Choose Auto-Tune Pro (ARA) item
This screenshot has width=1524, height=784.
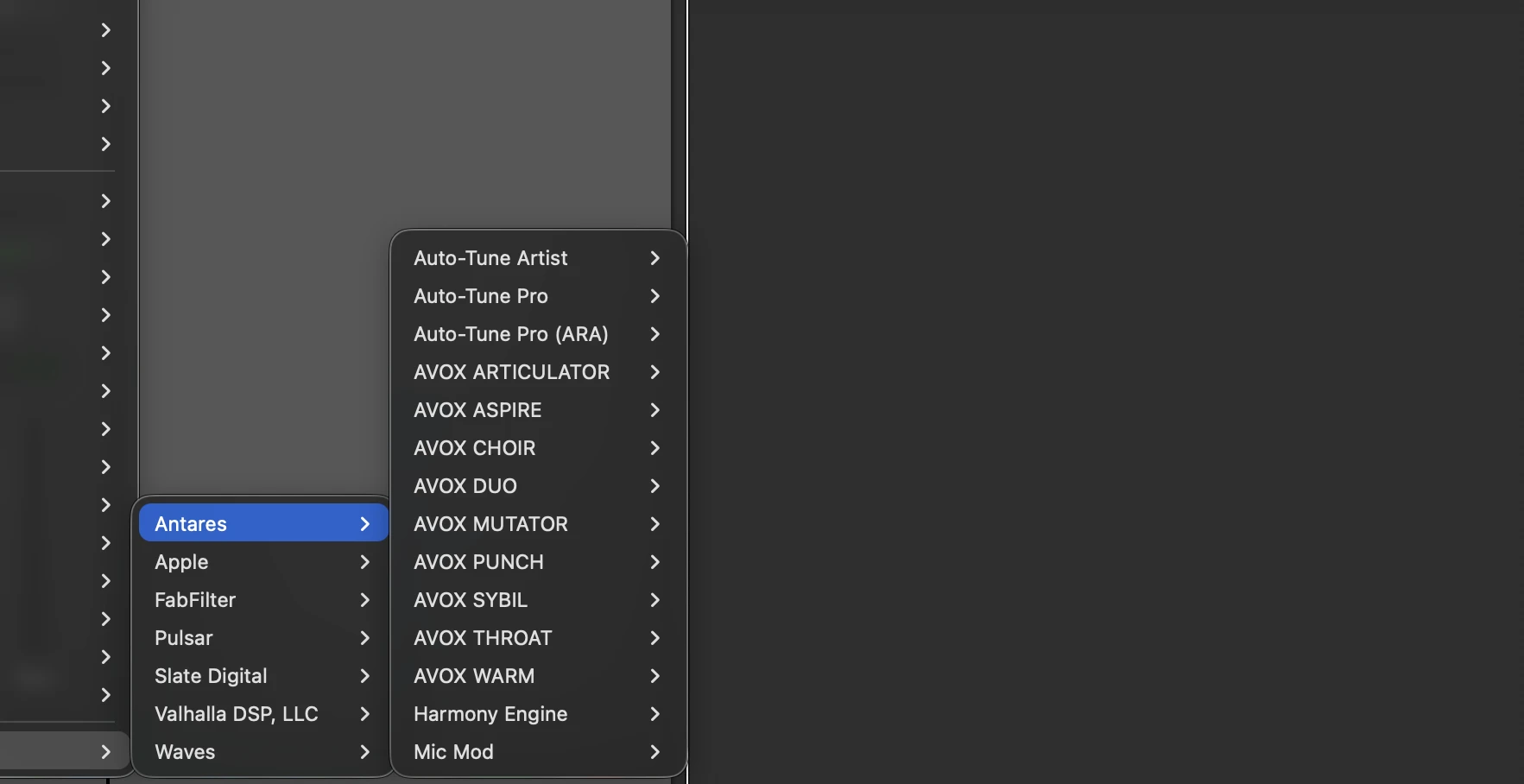[x=538, y=334]
